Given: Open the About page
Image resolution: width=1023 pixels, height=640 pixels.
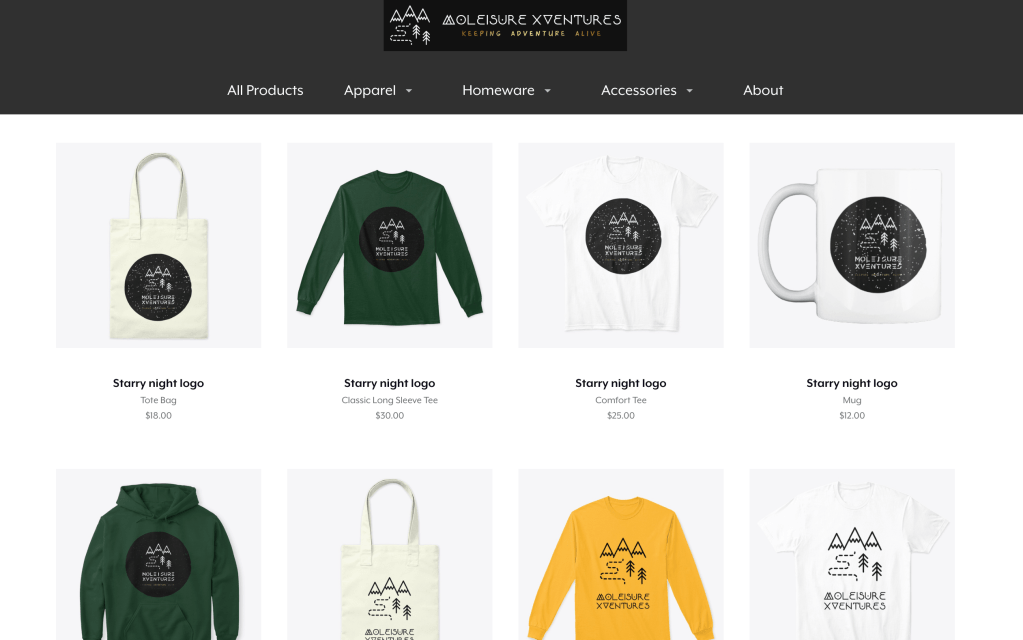Looking at the screenshot, I should [x=763, y=90].
